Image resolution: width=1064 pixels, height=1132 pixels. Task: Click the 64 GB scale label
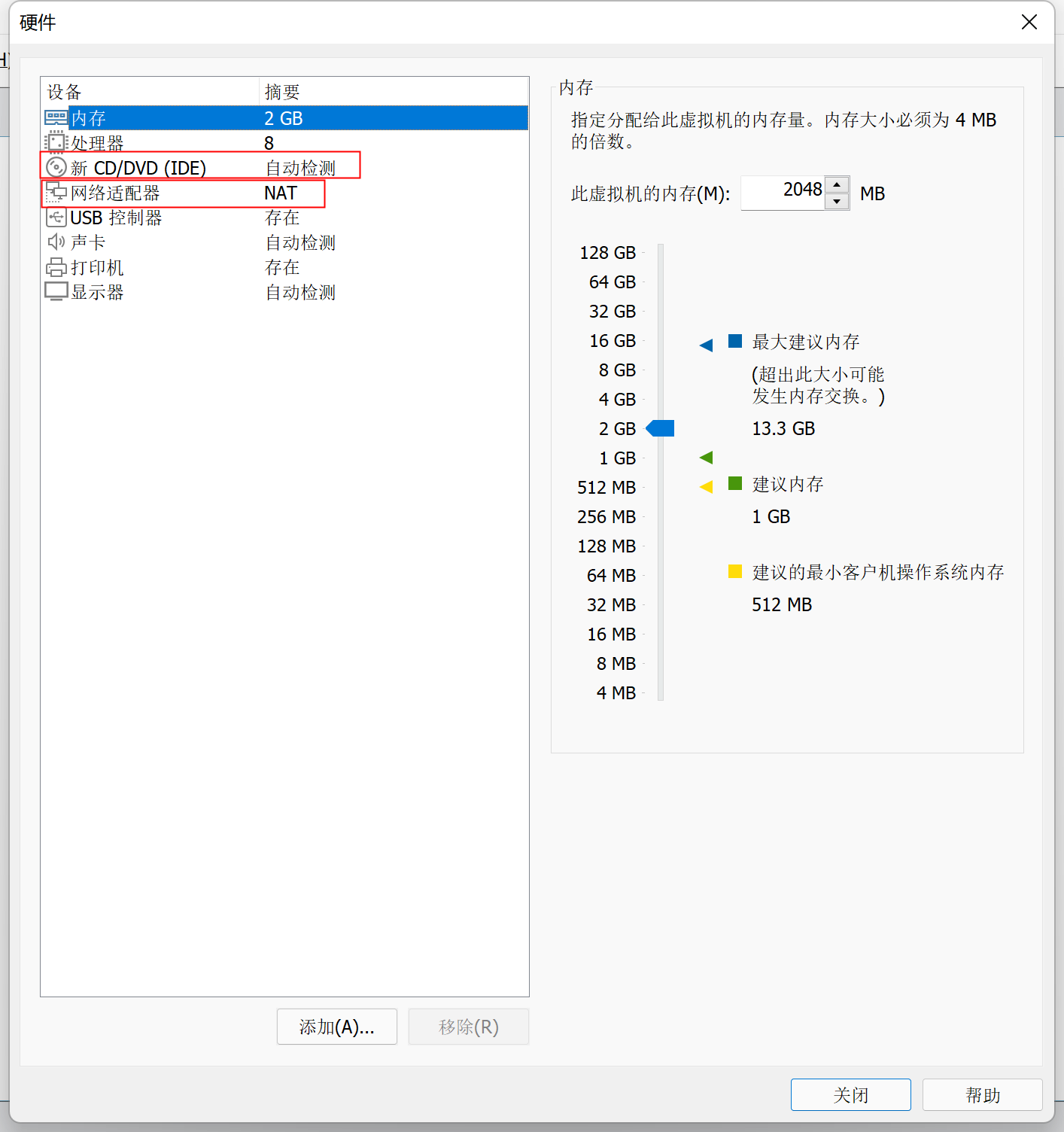[x=613, y=282]
